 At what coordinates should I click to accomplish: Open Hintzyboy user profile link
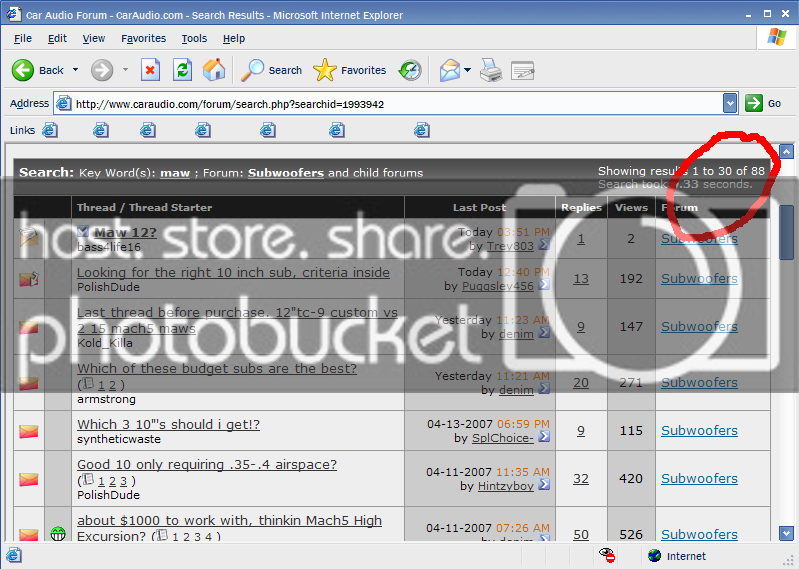pos(506,486)
